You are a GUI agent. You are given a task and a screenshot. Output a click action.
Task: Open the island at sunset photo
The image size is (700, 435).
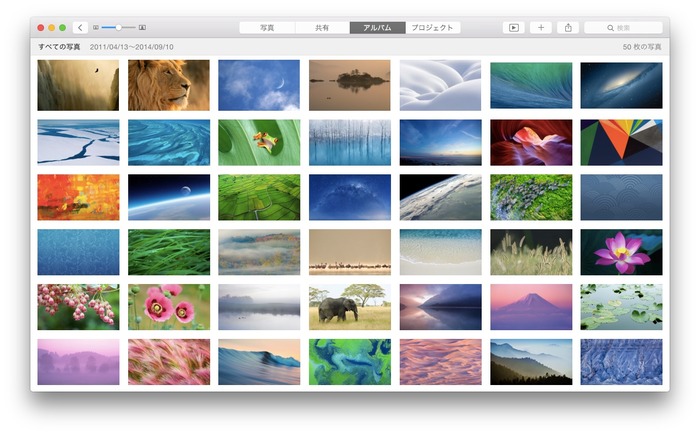click(x=350, y=85)
